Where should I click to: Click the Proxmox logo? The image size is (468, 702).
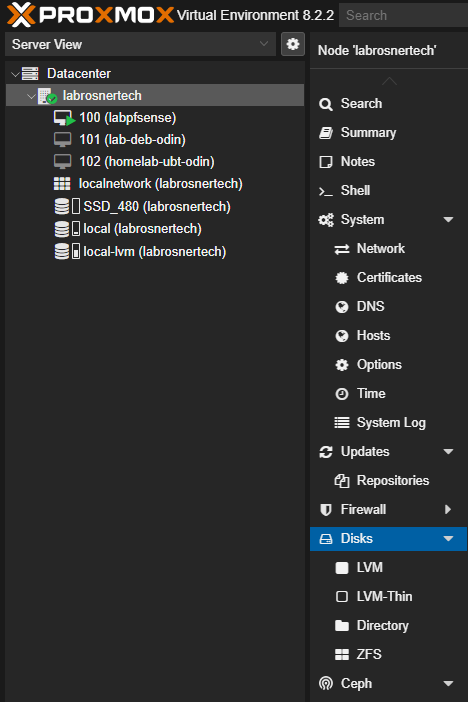(90, 15)
